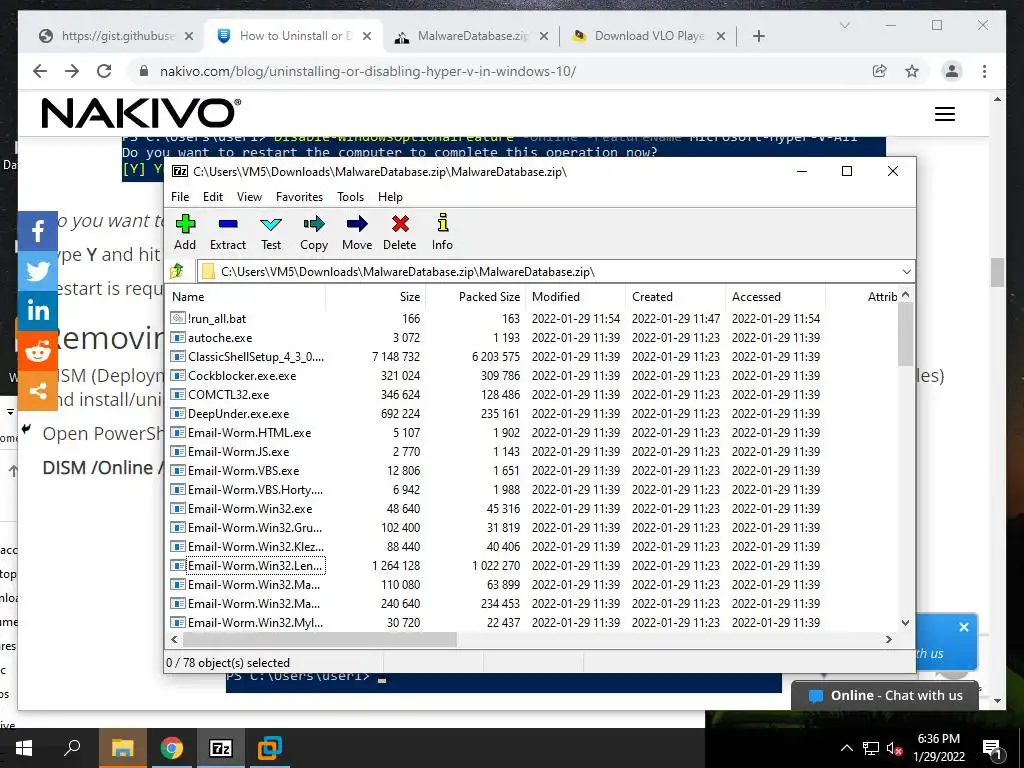Open Windows search in the taskbar

(x=72, y=748)
